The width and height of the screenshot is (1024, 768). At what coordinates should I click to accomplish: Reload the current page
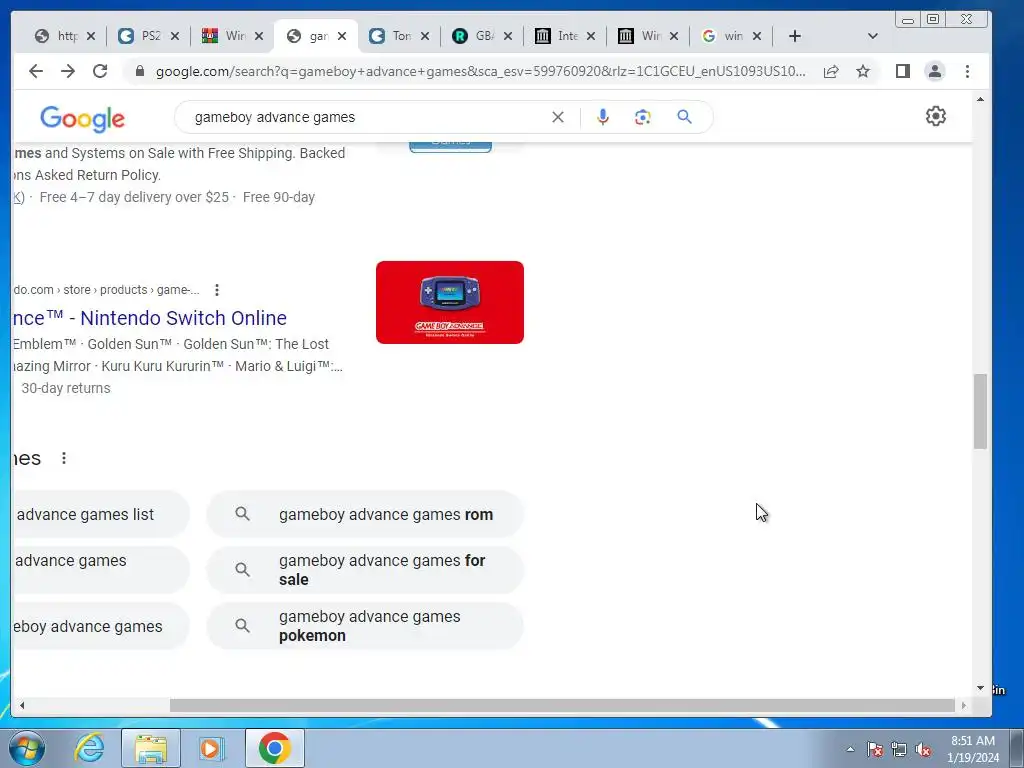tap(100, 71)
